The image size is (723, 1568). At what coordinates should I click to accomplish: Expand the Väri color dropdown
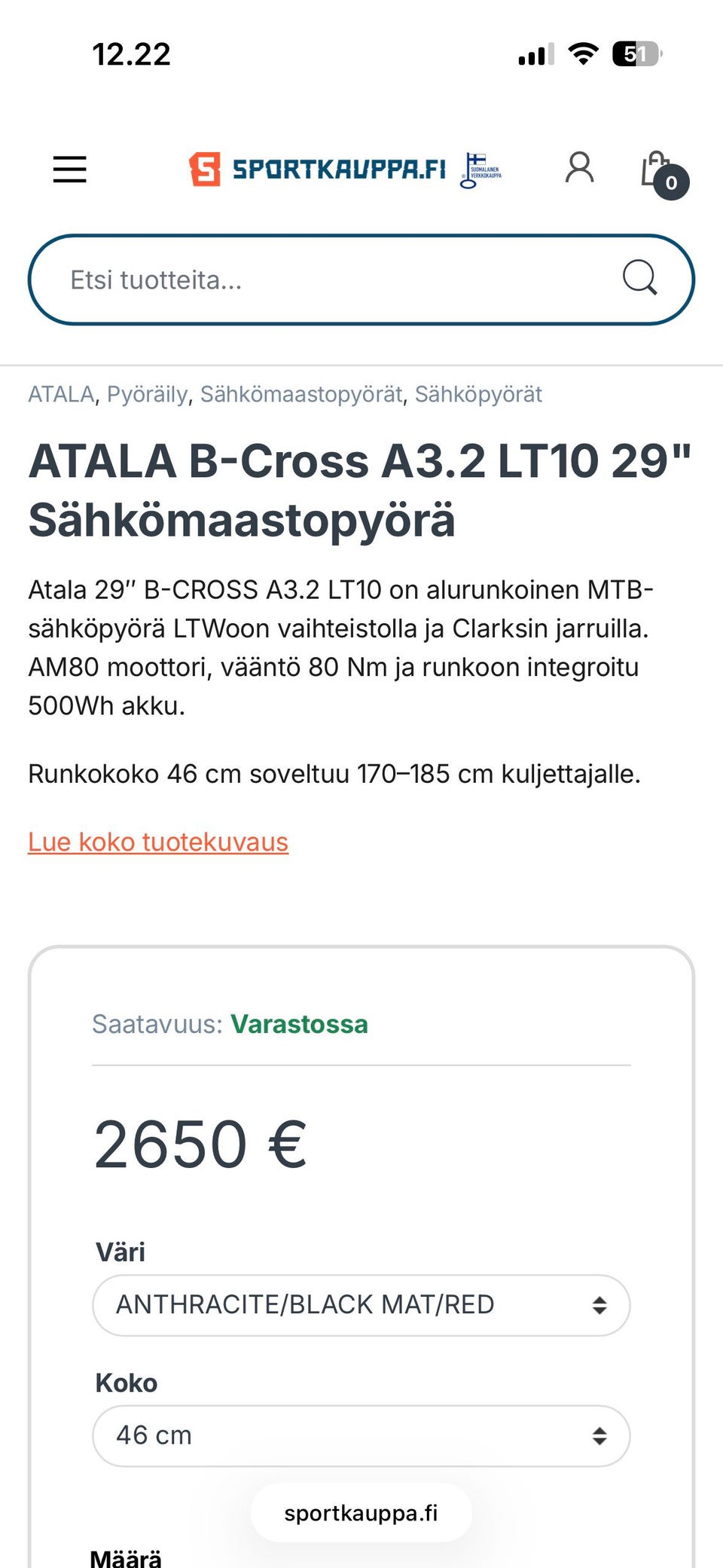point(360,1305)
